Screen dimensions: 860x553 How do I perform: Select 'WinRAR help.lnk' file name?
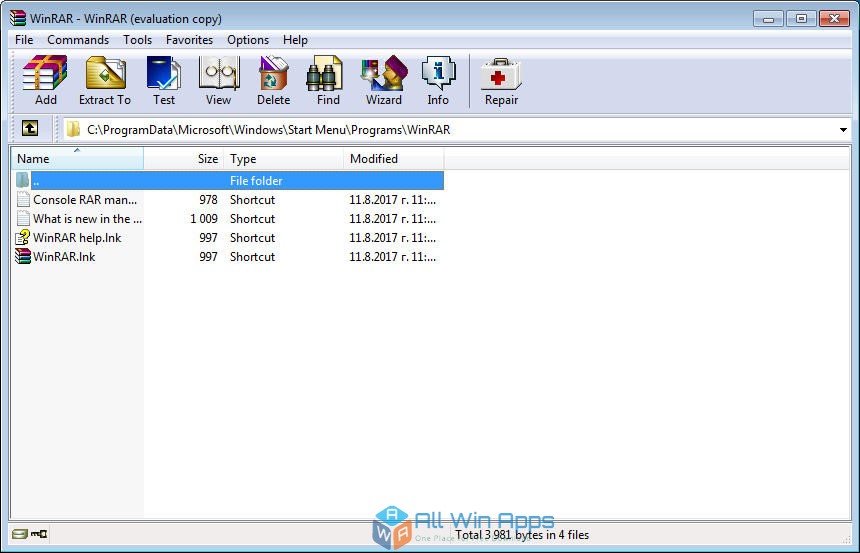pyautogui.click(x=77, y=238)
